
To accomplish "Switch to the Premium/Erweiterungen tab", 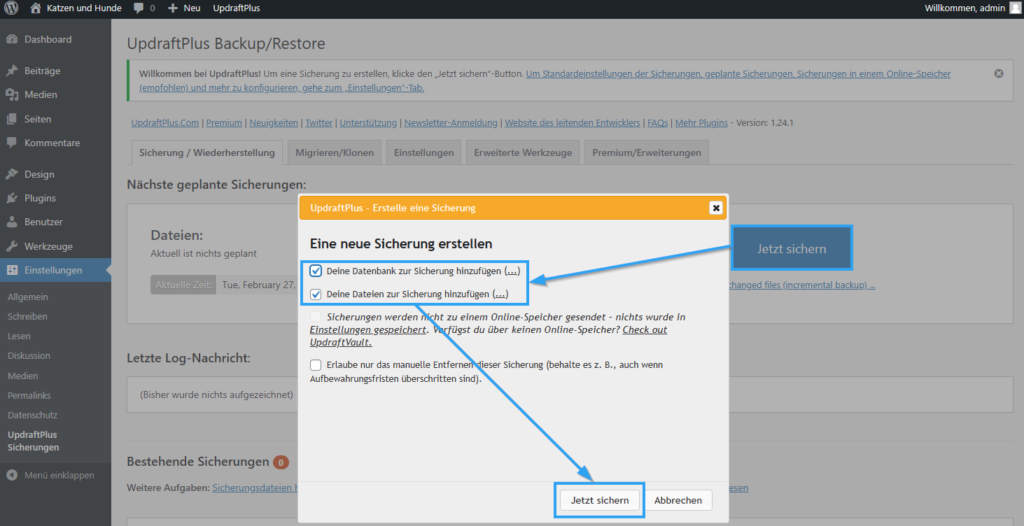I will pos(647,152).
